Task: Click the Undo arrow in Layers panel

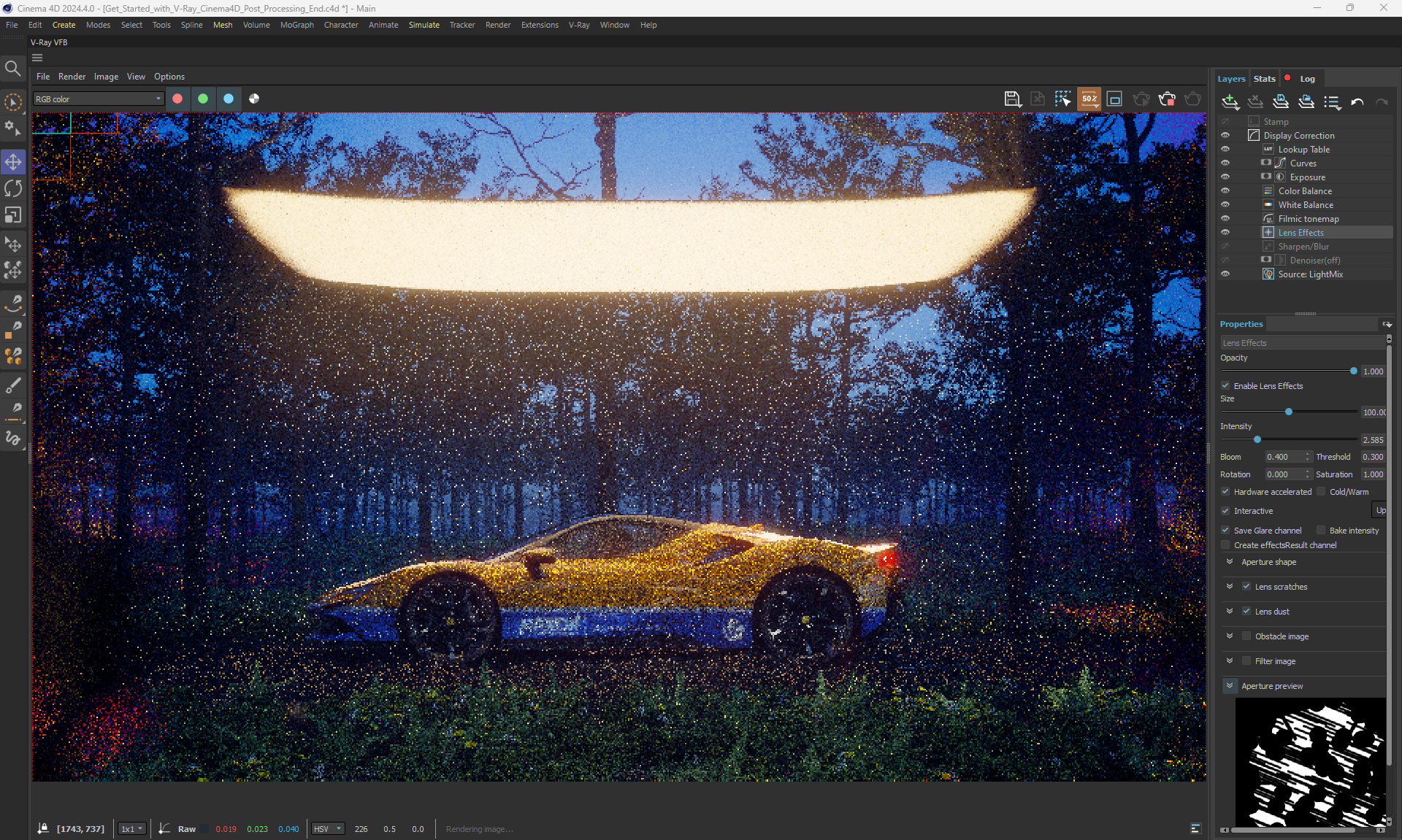Action: [1357, 102]
